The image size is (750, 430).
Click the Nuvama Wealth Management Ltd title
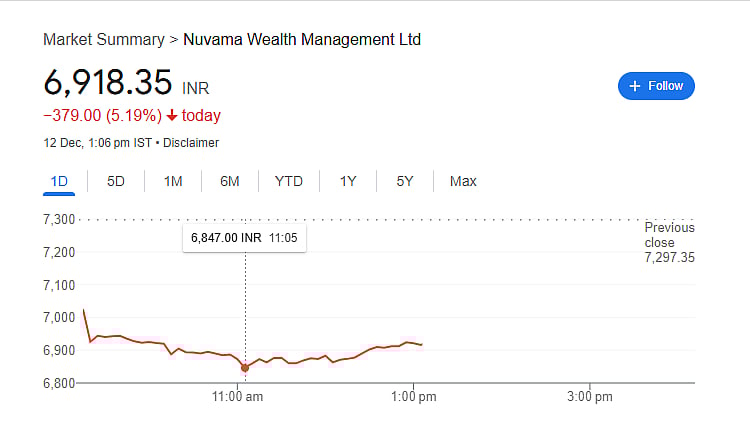[x=302, y=40]
